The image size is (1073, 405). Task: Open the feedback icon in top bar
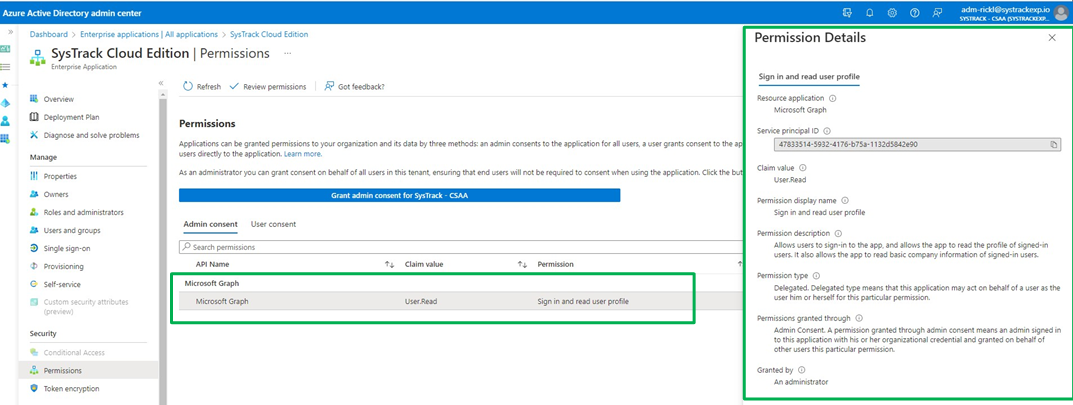click(x=937, y=12)
